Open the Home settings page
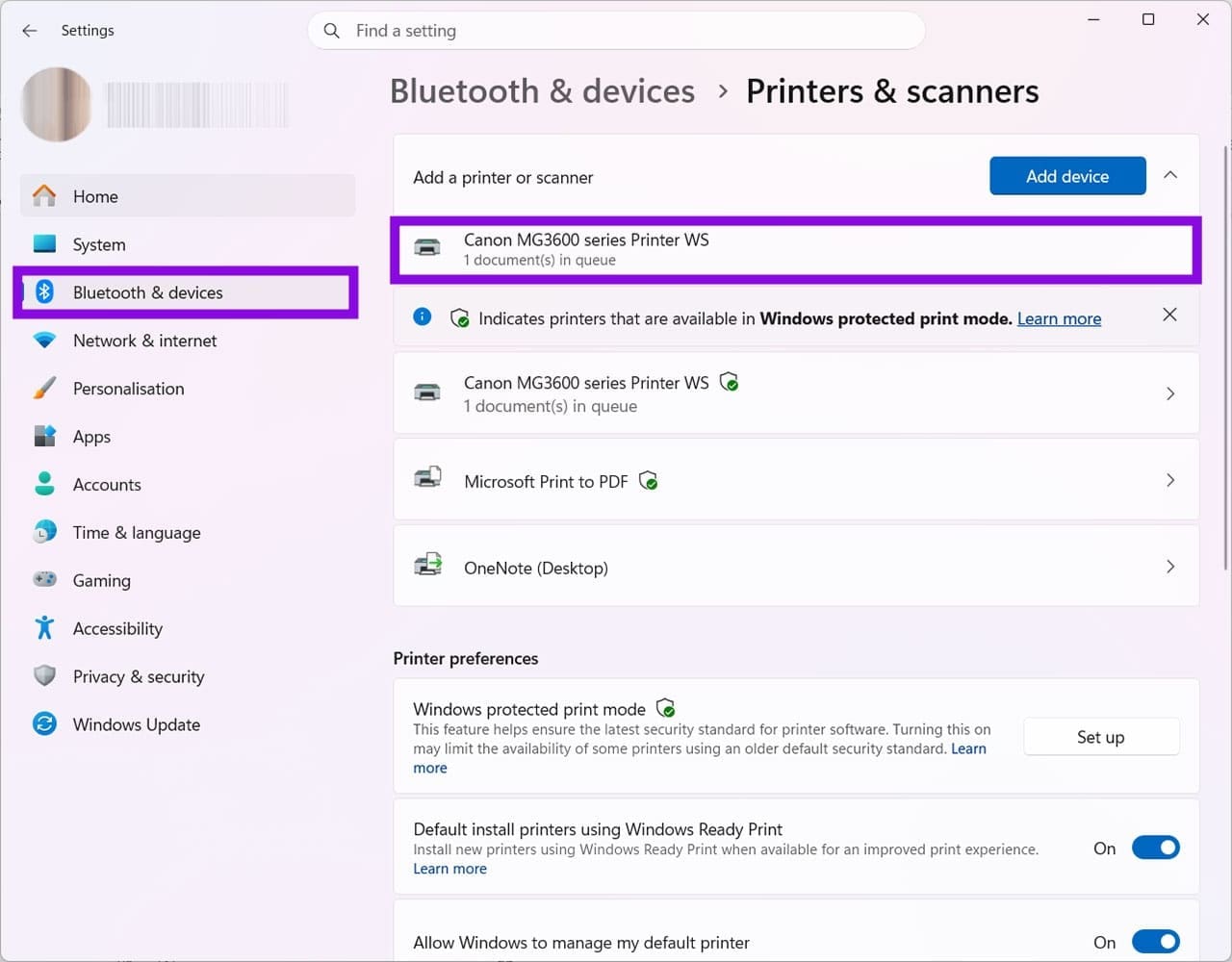 click(188, 196)
